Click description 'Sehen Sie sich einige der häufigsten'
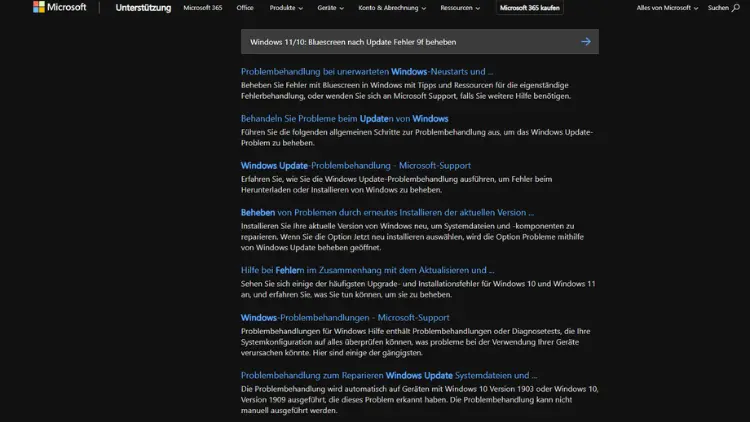Viewport: 750px width, 422px height. click(x=418, y=289)
